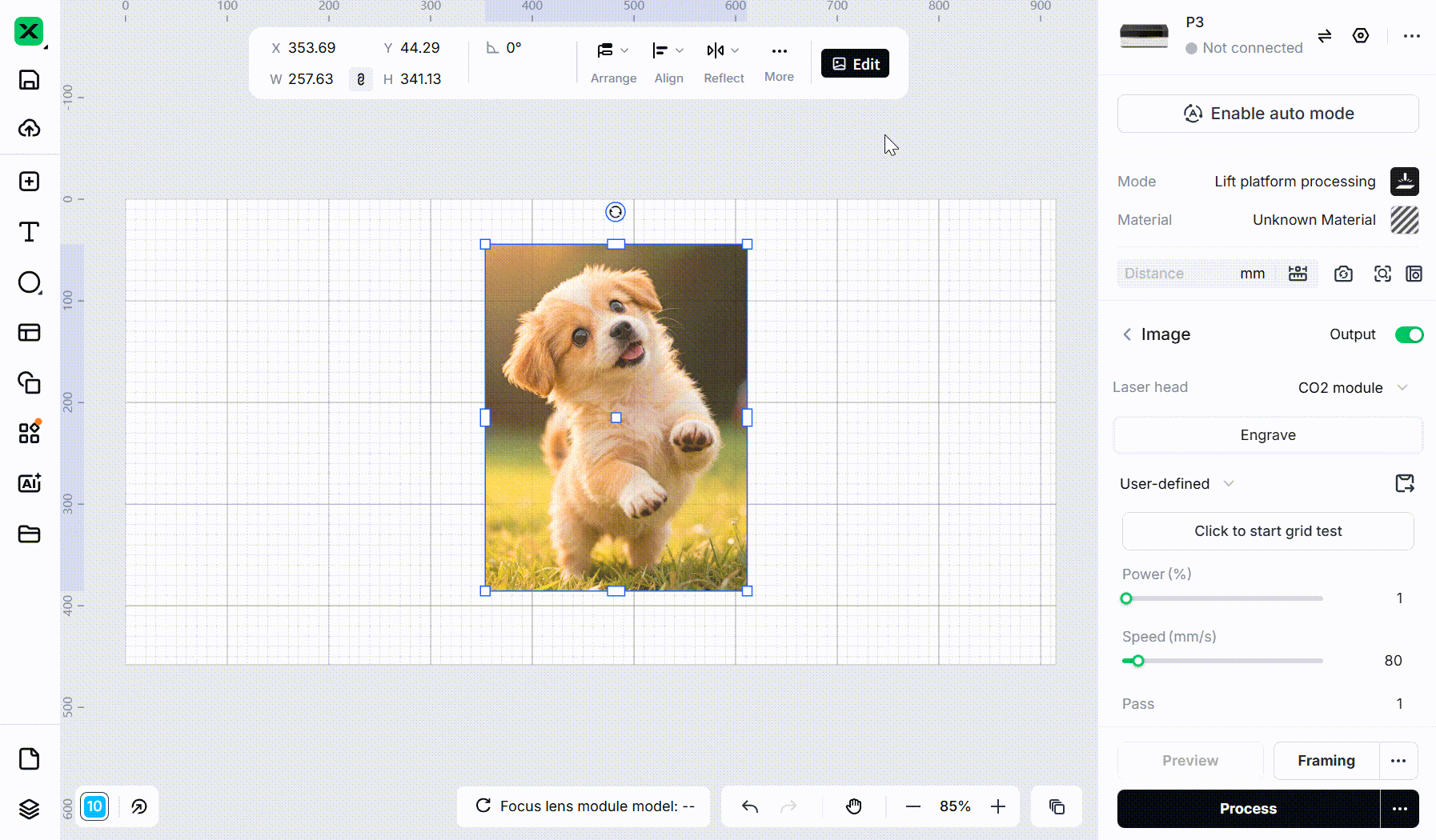Open the apps grid icon
The height and width of the screenshot is (840, 1436).
click(29, 433)
